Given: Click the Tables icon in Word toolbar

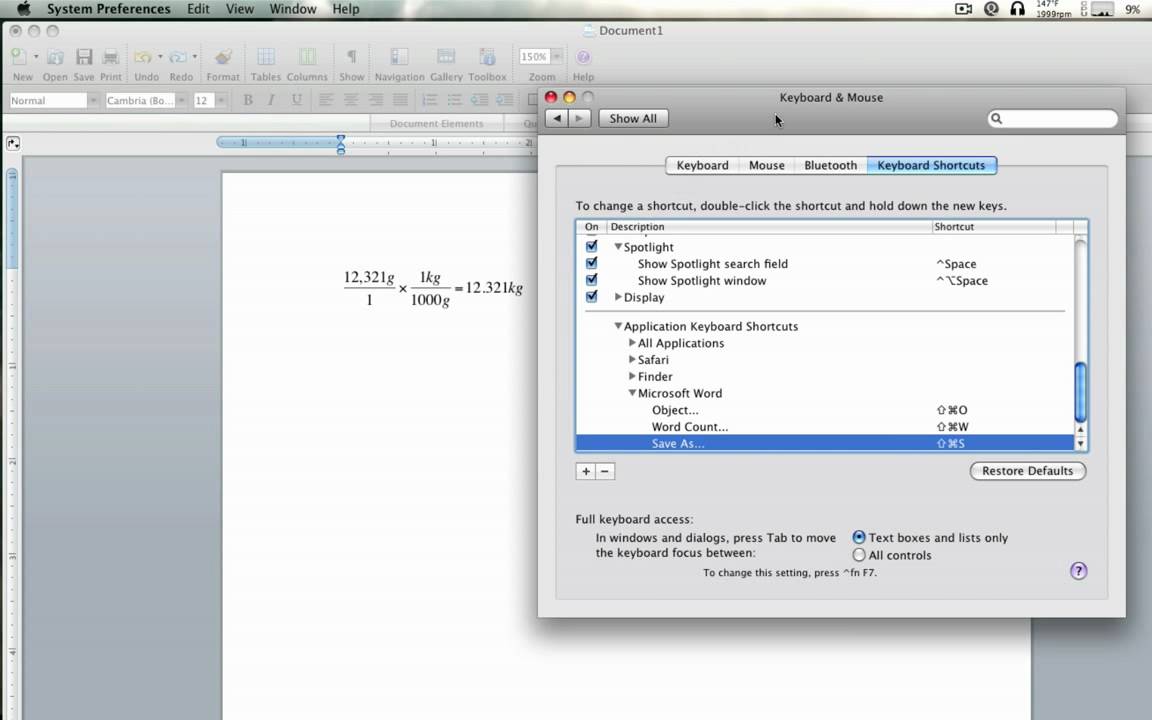Looking at the screenshot, I should [x=266, y=57].
